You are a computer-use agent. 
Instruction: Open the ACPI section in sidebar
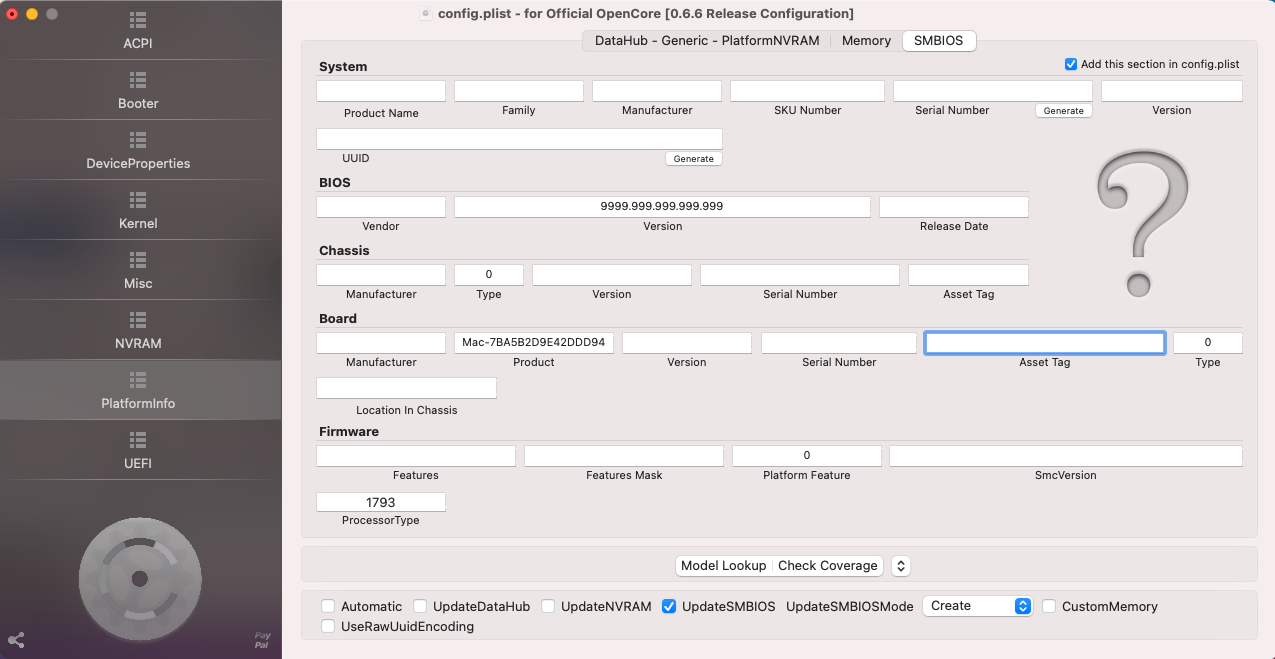point(140,30)
